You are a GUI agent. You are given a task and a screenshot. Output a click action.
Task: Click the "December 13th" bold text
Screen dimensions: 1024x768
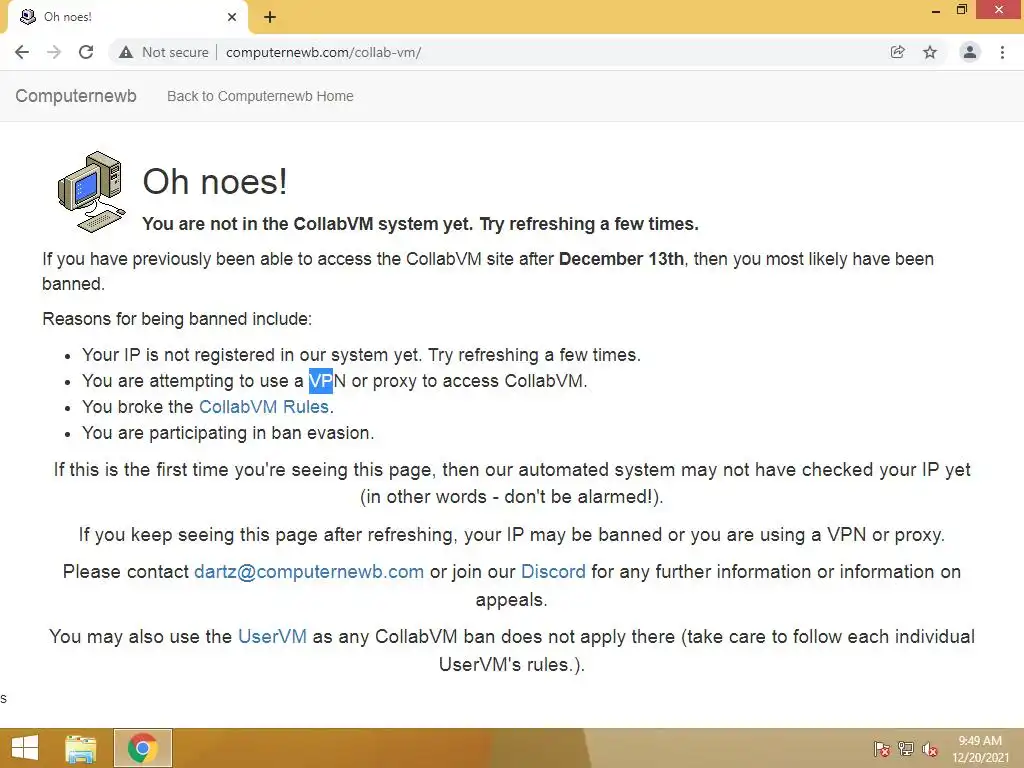(621, 259)
